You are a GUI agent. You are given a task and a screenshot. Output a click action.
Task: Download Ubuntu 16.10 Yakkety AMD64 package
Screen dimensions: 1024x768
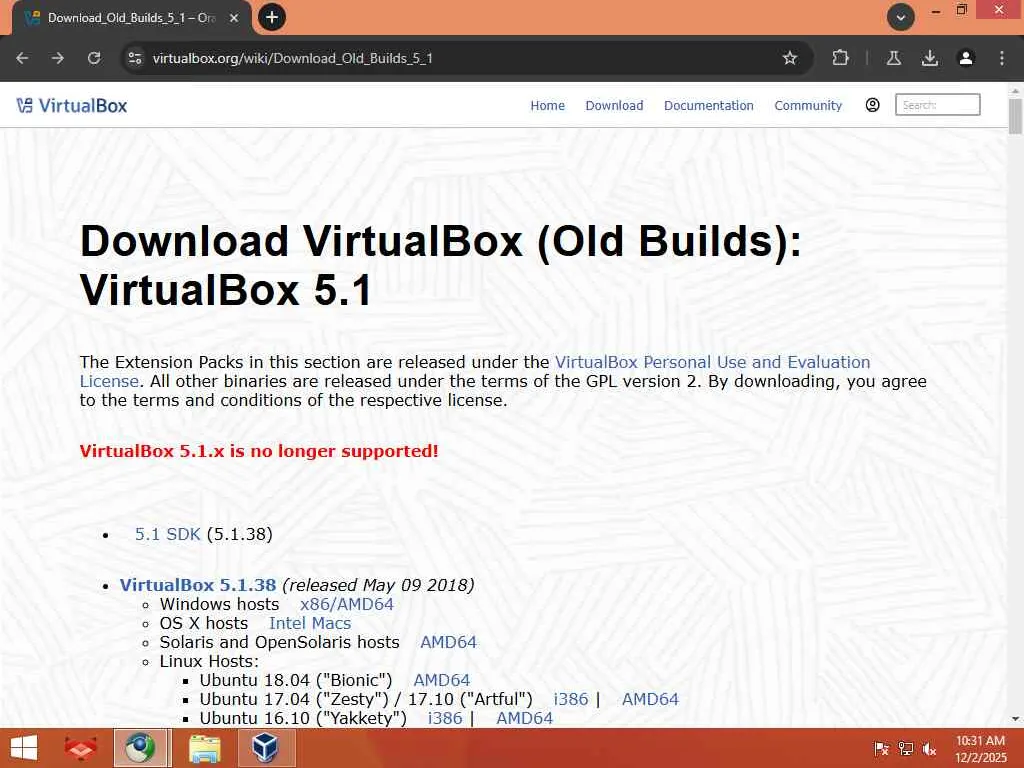(524, 718)
